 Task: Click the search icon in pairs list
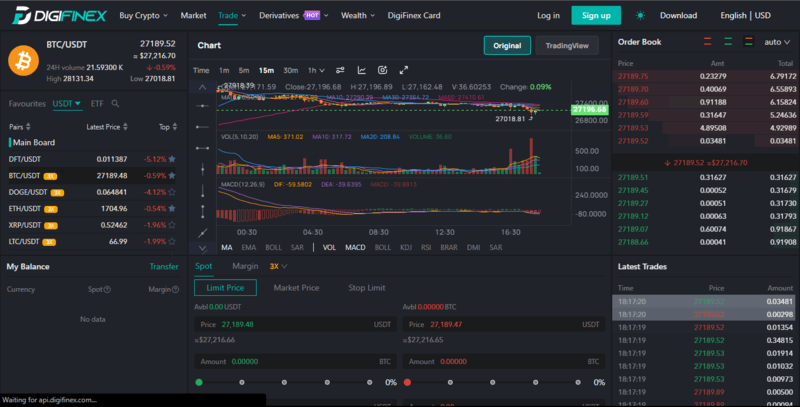pos(115,104)
